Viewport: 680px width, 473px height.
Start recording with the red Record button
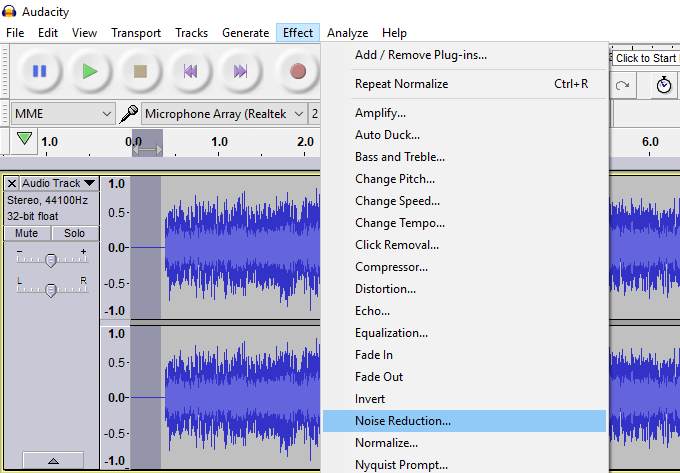click(298, 71)
